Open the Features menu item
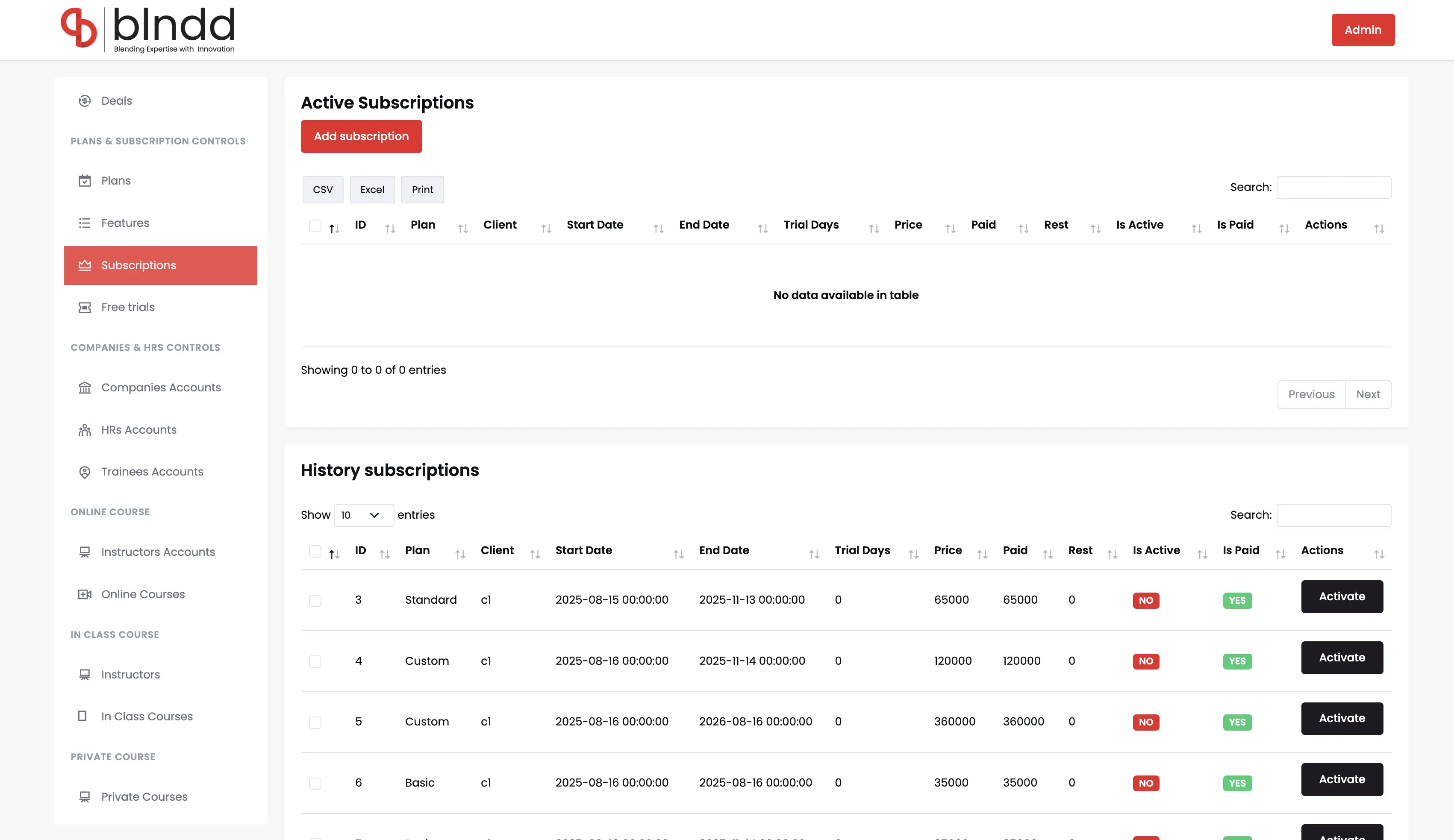The image size is (1454, 840). (160, 223)
